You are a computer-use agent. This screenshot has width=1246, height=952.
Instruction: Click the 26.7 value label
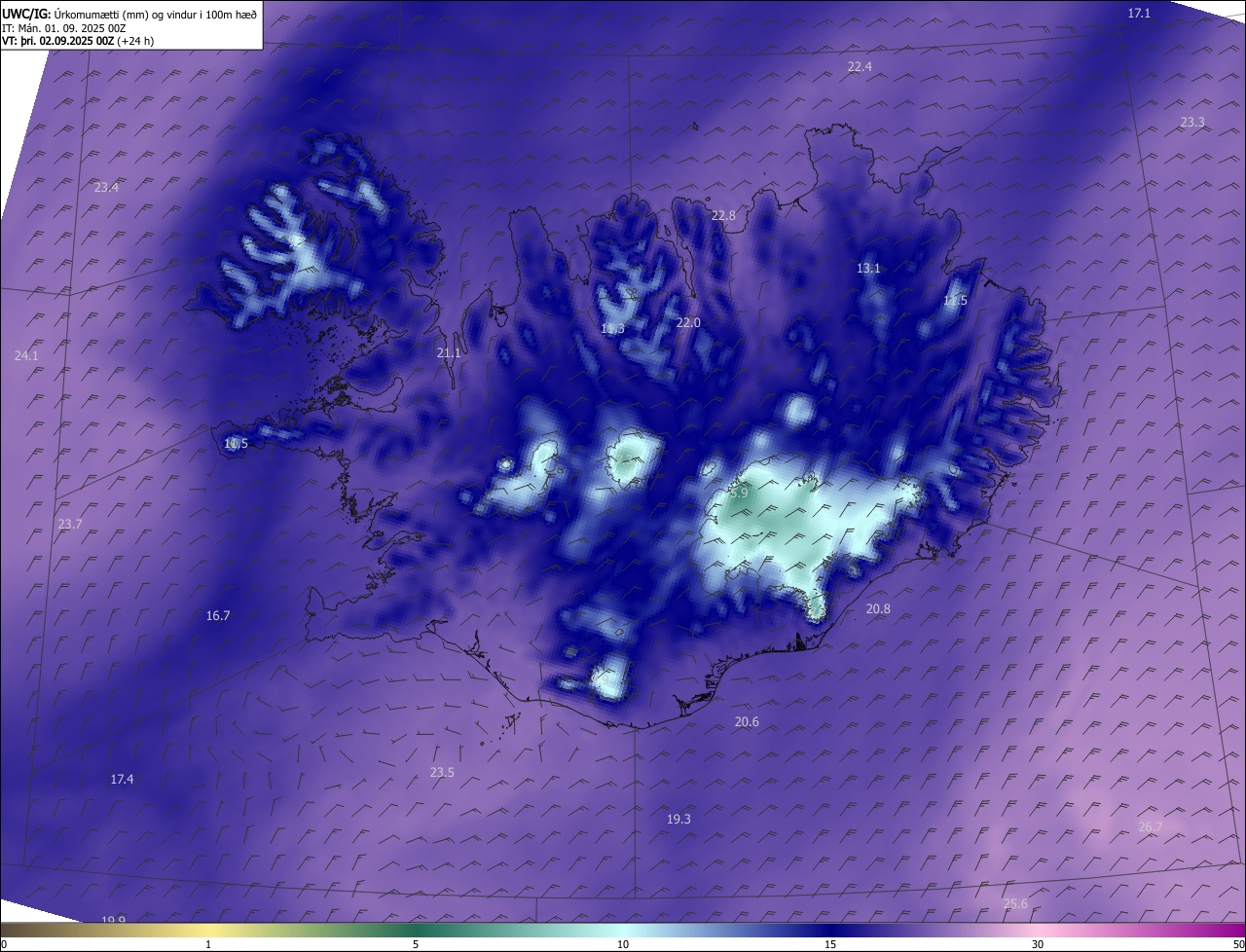coord(1151,827)
